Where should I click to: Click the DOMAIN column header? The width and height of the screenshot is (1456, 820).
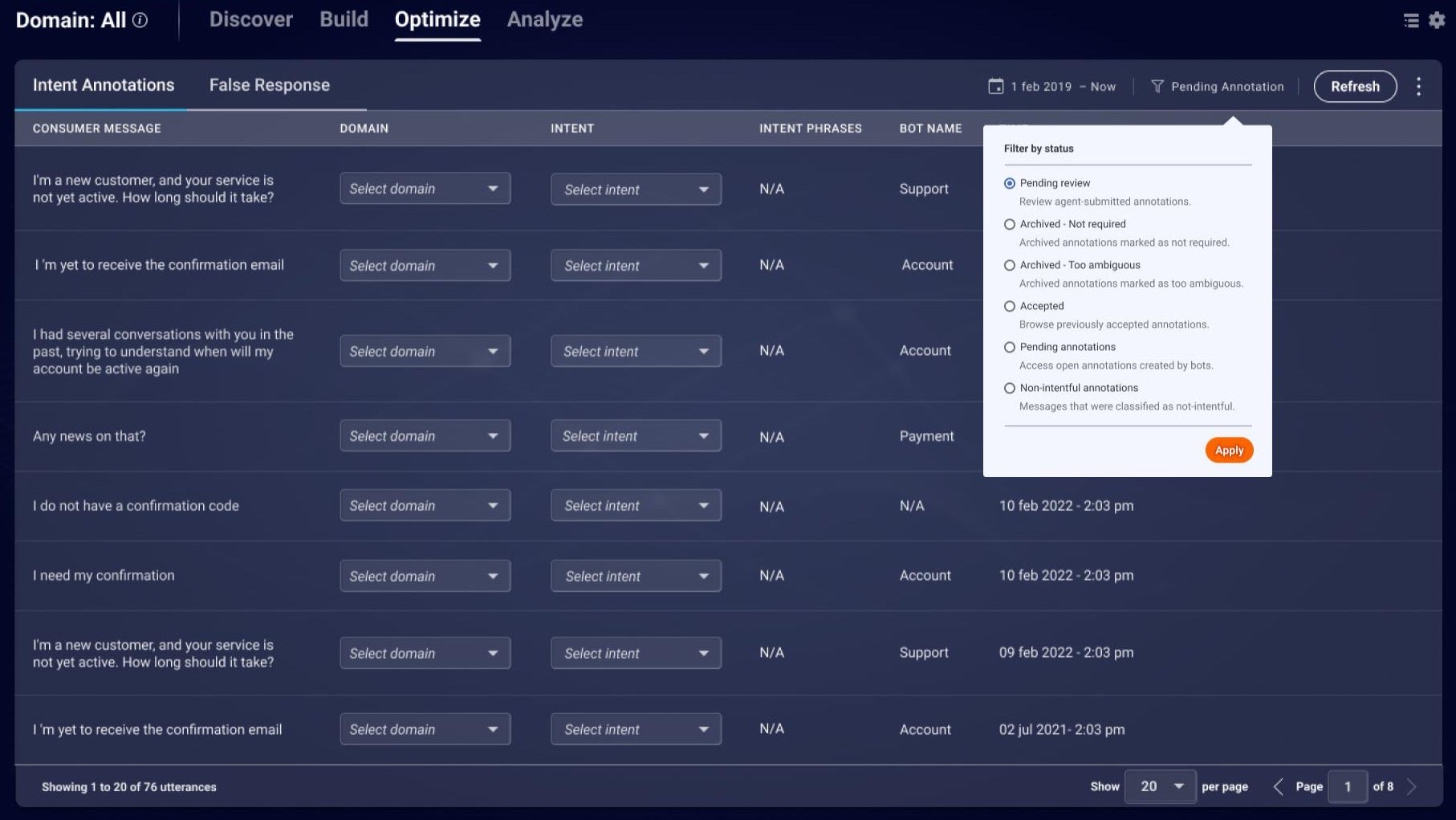tap(364, 129)
